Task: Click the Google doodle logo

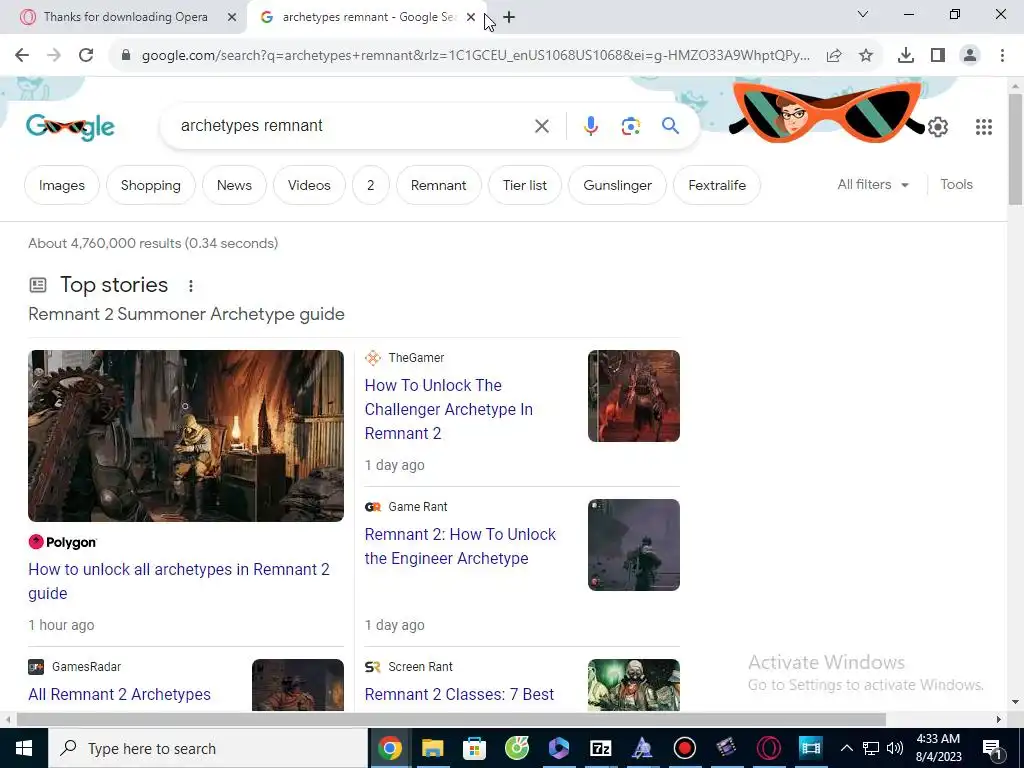Action: (x=70, y=127)
